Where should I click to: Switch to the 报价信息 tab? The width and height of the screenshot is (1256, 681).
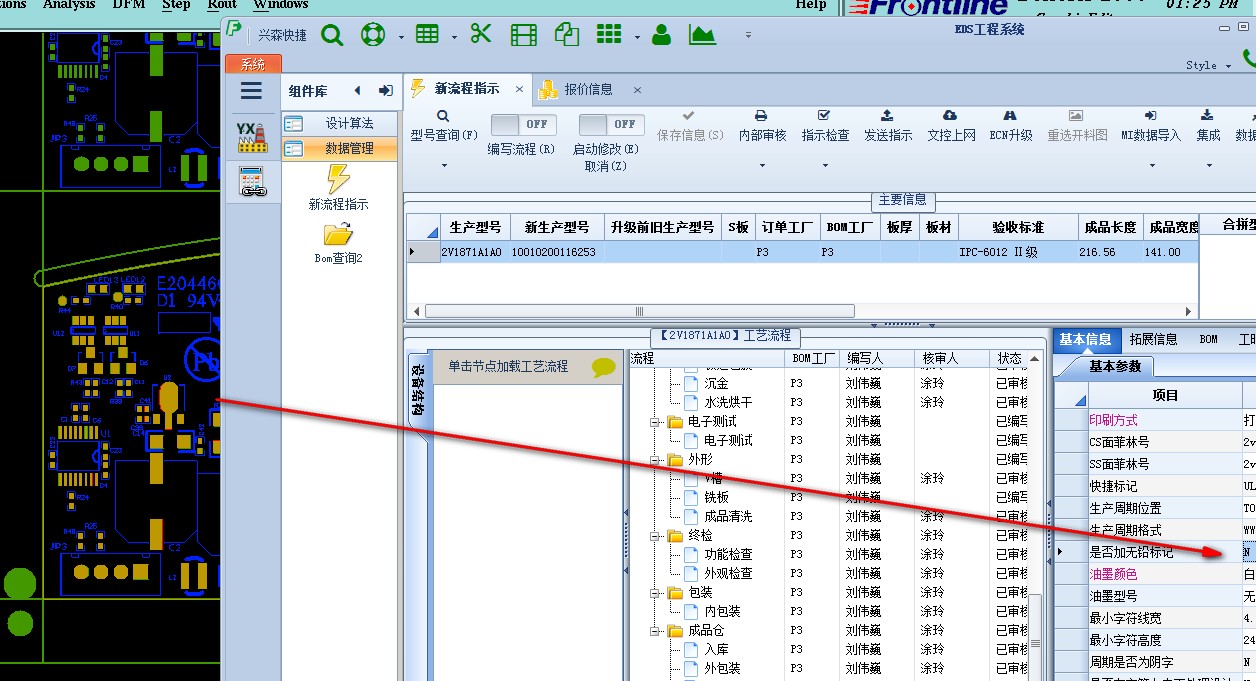click(589, 90)
